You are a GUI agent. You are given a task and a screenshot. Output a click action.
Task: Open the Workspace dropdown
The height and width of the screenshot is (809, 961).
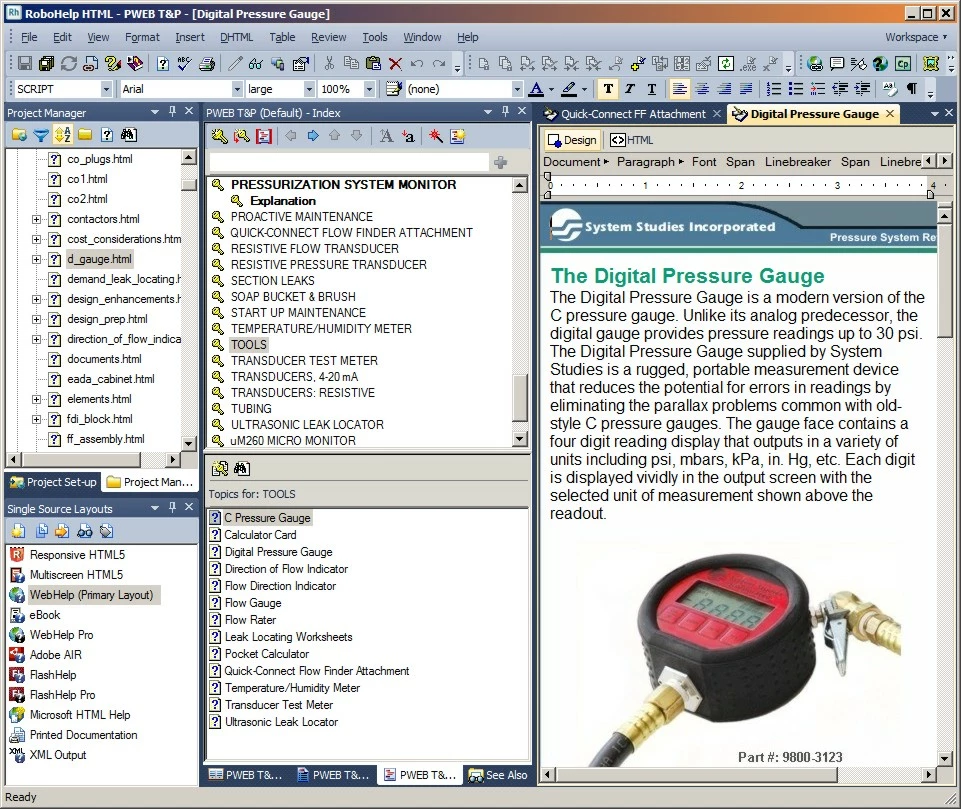(916, 37)
